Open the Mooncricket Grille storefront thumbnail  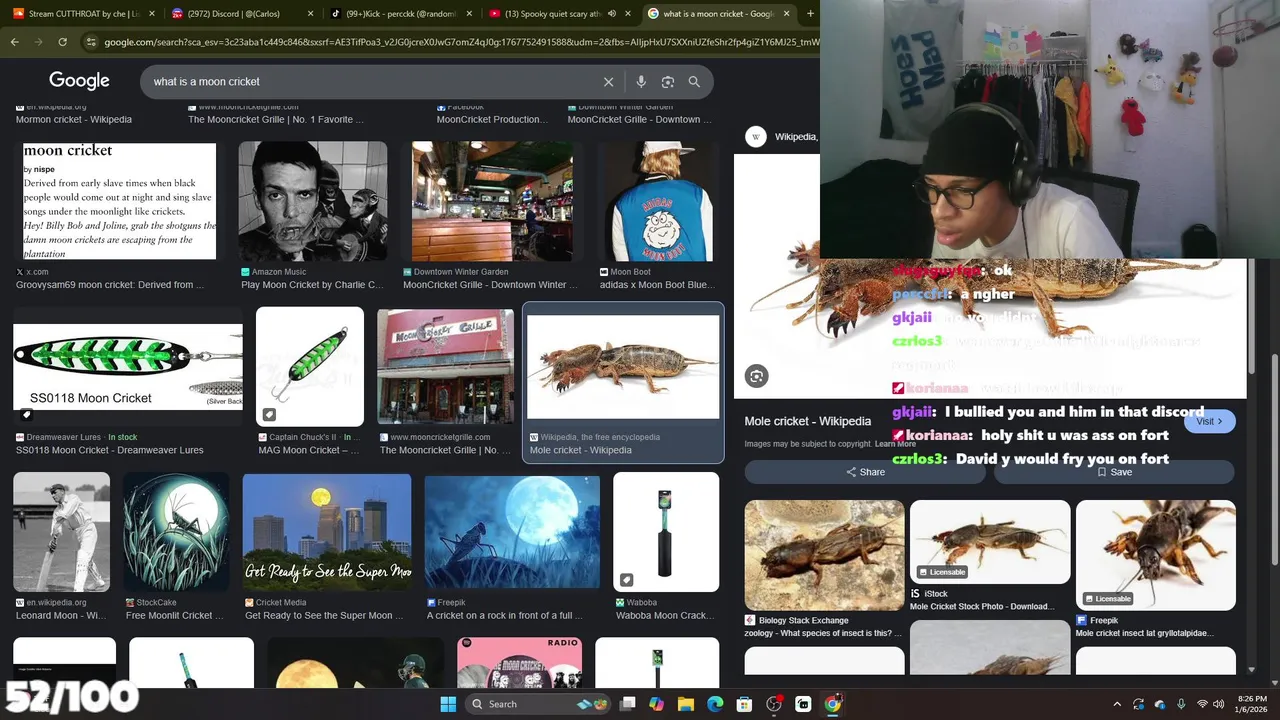(x=445, y=367)
